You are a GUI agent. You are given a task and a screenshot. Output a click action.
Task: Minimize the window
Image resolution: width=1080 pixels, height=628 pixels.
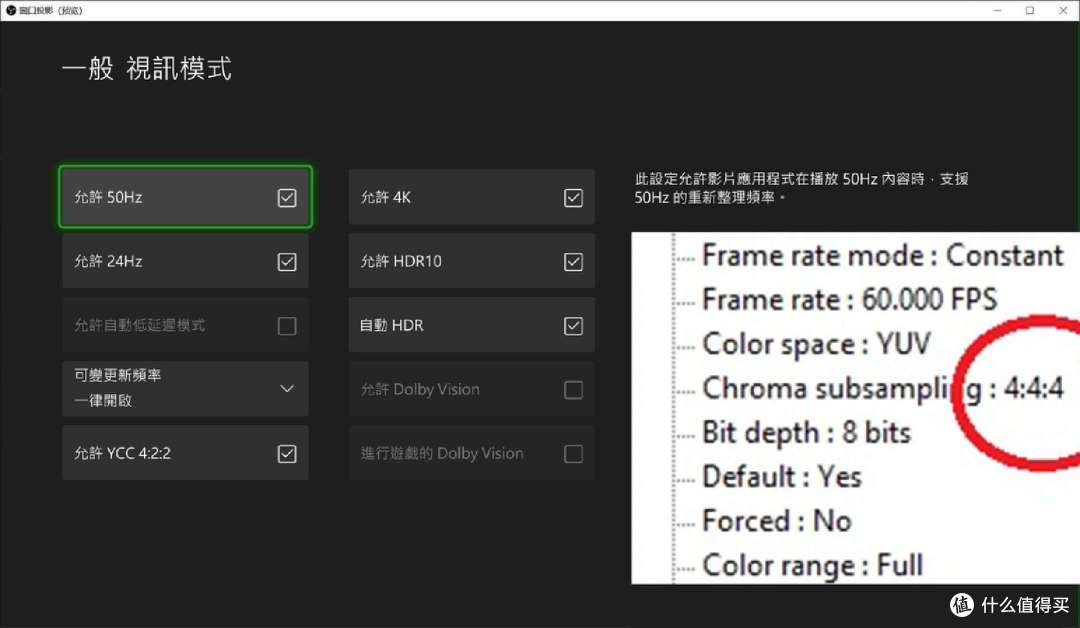click(x=997, y=10)
